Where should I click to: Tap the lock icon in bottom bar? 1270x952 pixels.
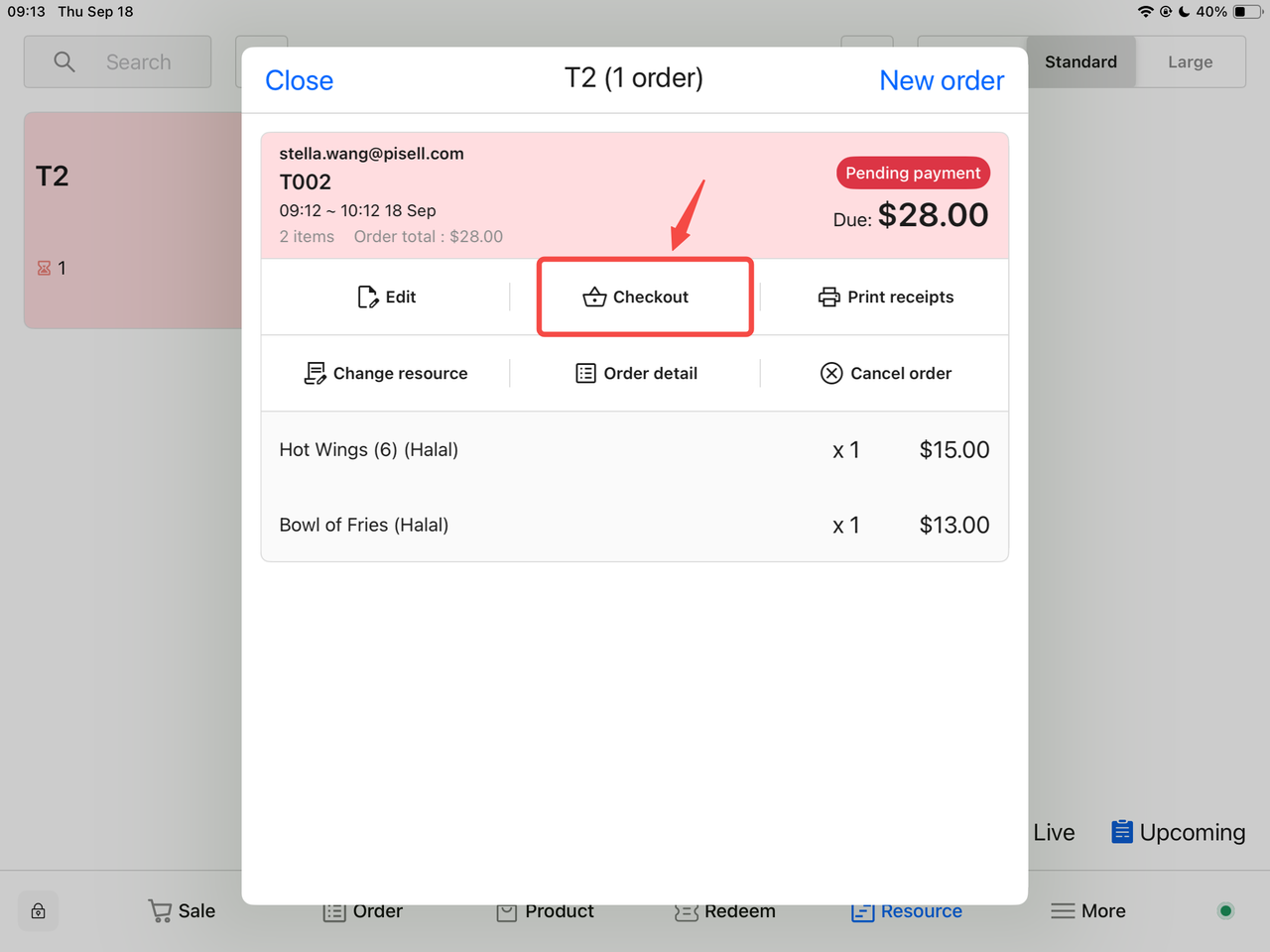(38, 910)
